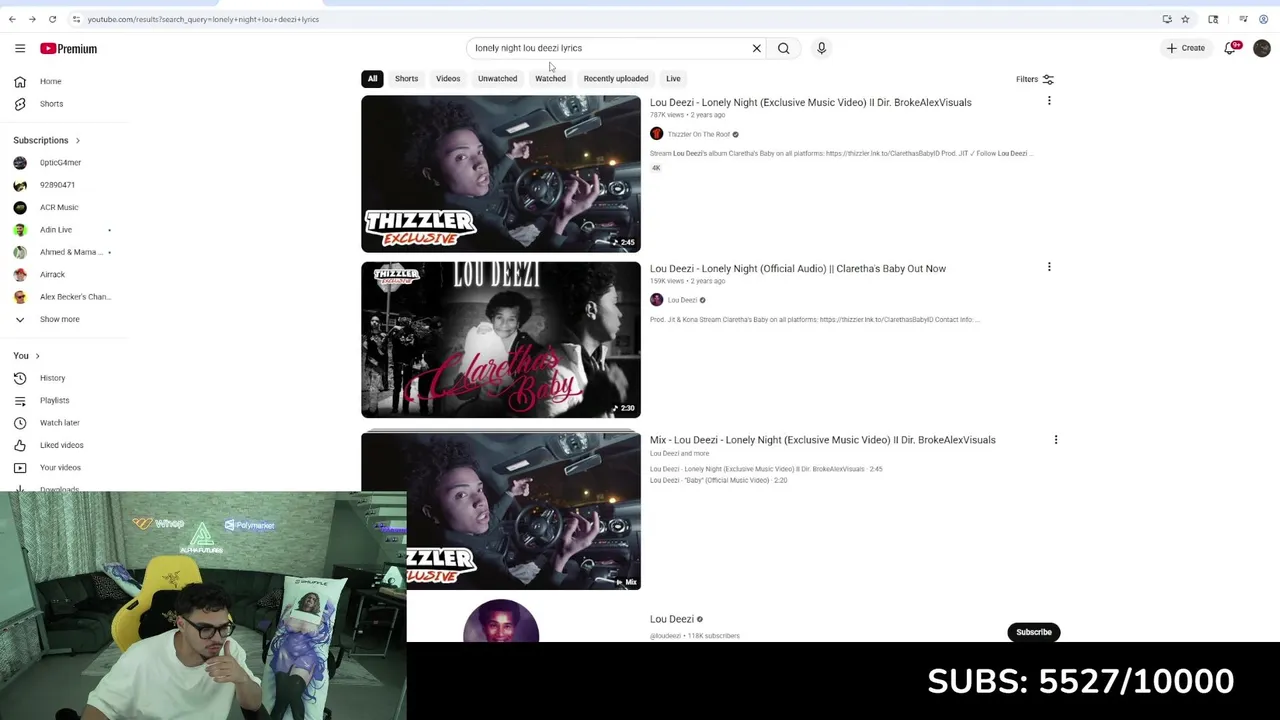Open Lou Deezi channel profile picture
The height and width of the screenshot is (720, 1280).
501,621
